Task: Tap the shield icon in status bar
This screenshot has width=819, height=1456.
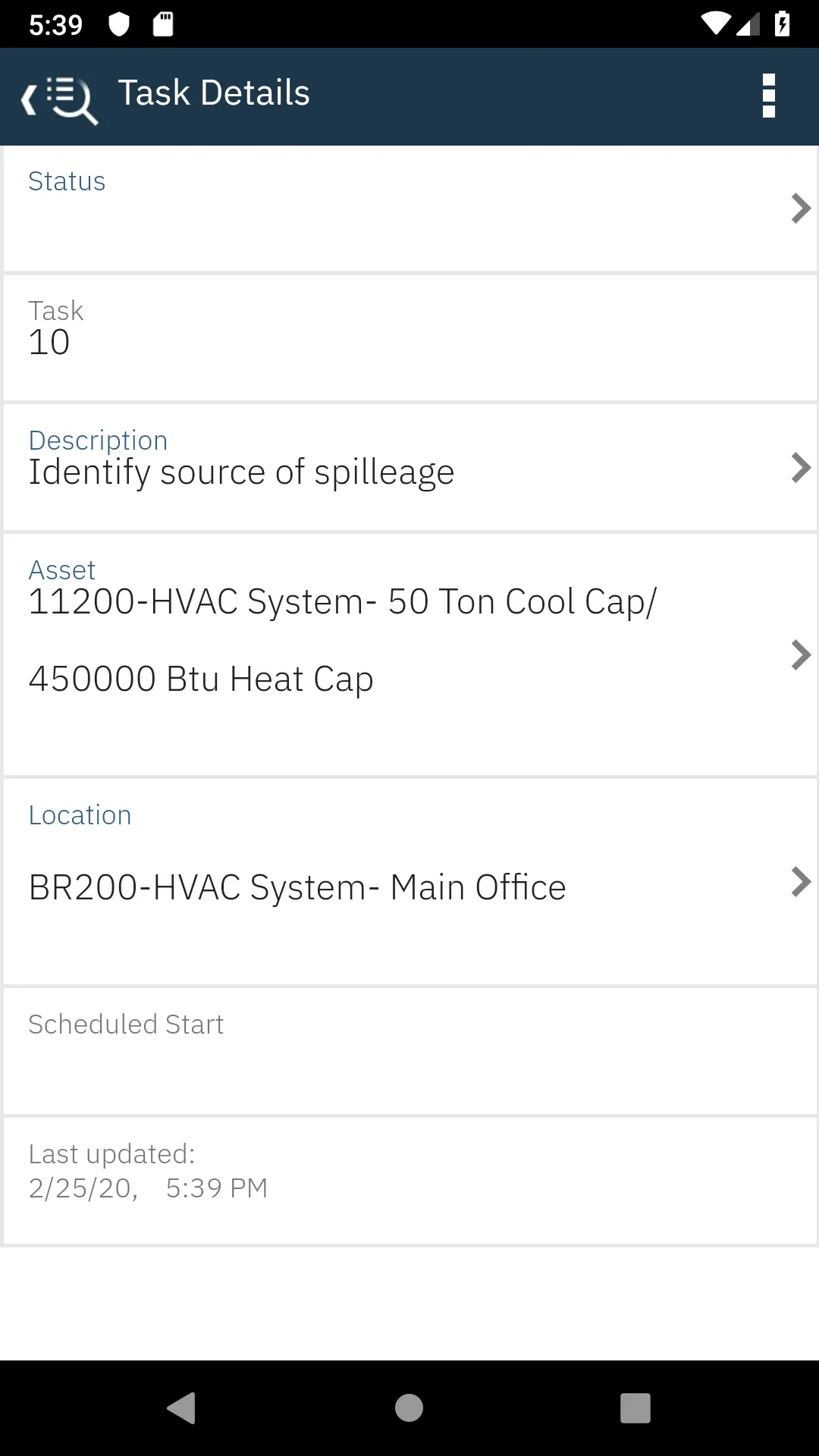Action: coord(119,24)
